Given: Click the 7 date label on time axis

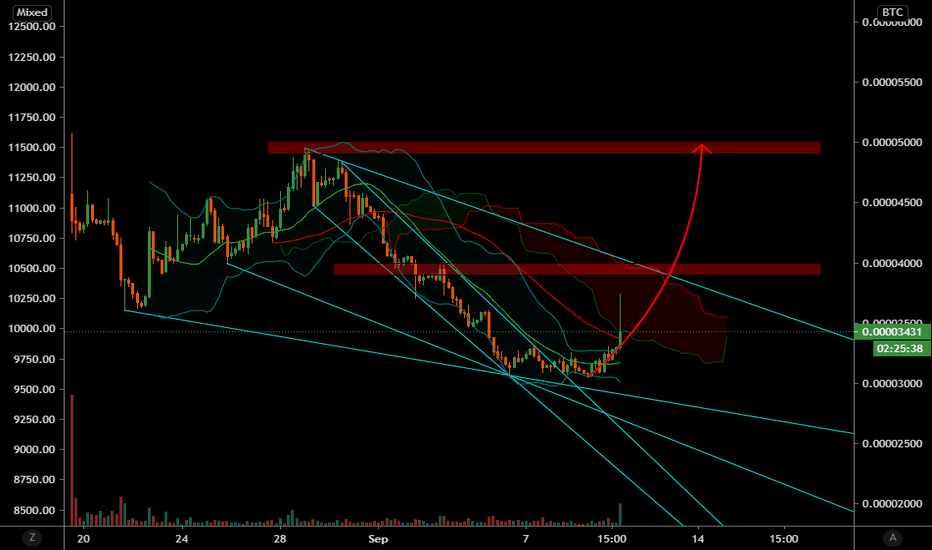Looking at the screenshot, I should click(x=525, y=539).
